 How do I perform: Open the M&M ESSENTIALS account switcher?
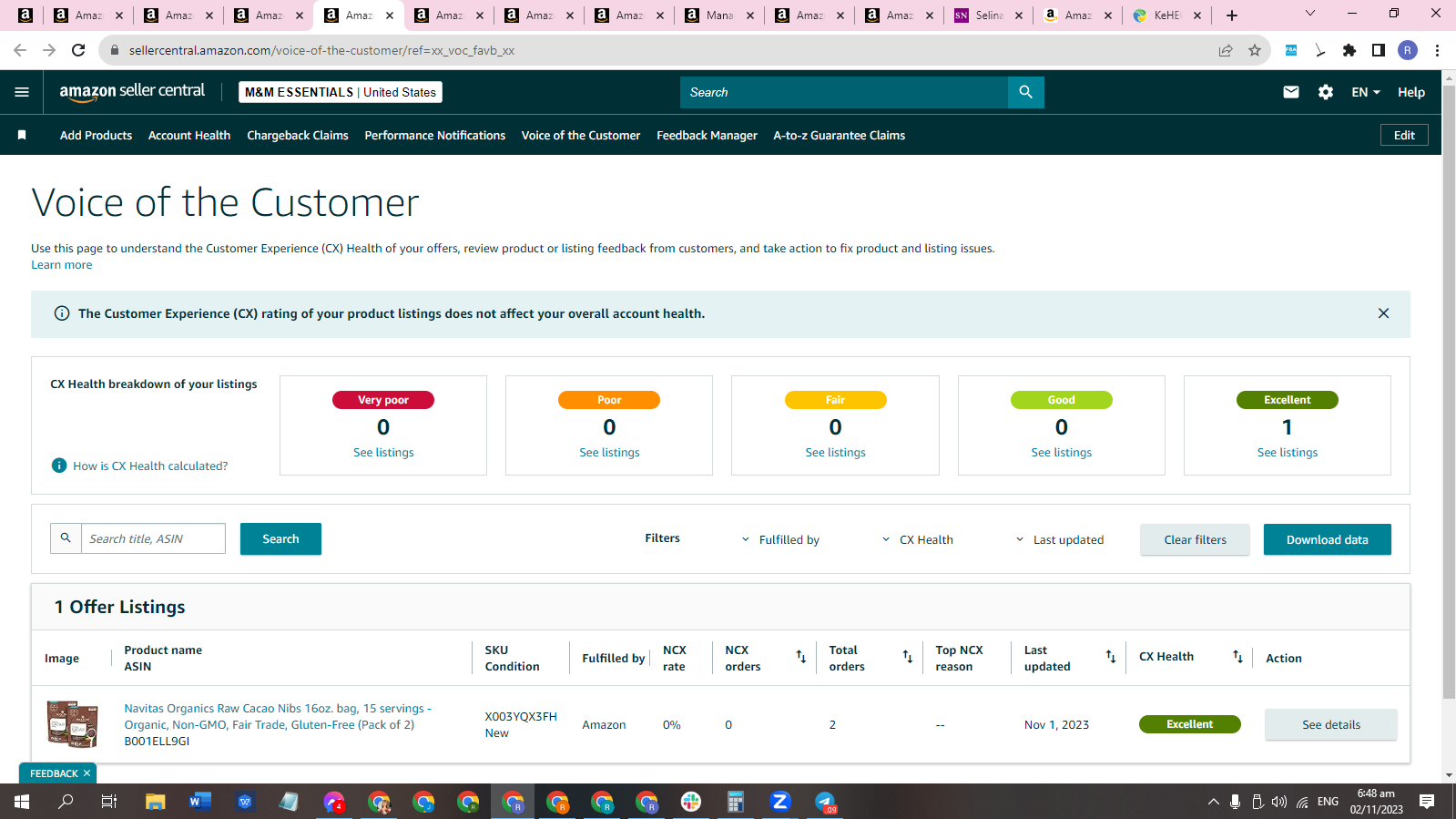tap(341, 92)
